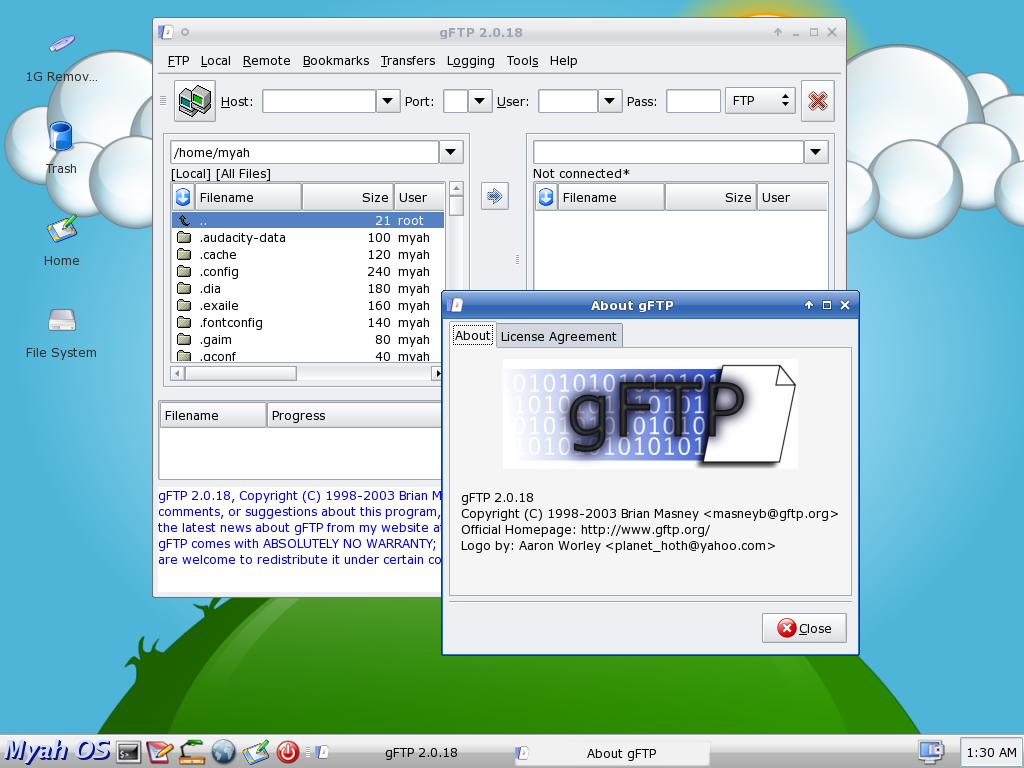Click the blue sort arrow in local file list header
The height and width of the screenshot is (768, 1024).
tap(183, 197)
